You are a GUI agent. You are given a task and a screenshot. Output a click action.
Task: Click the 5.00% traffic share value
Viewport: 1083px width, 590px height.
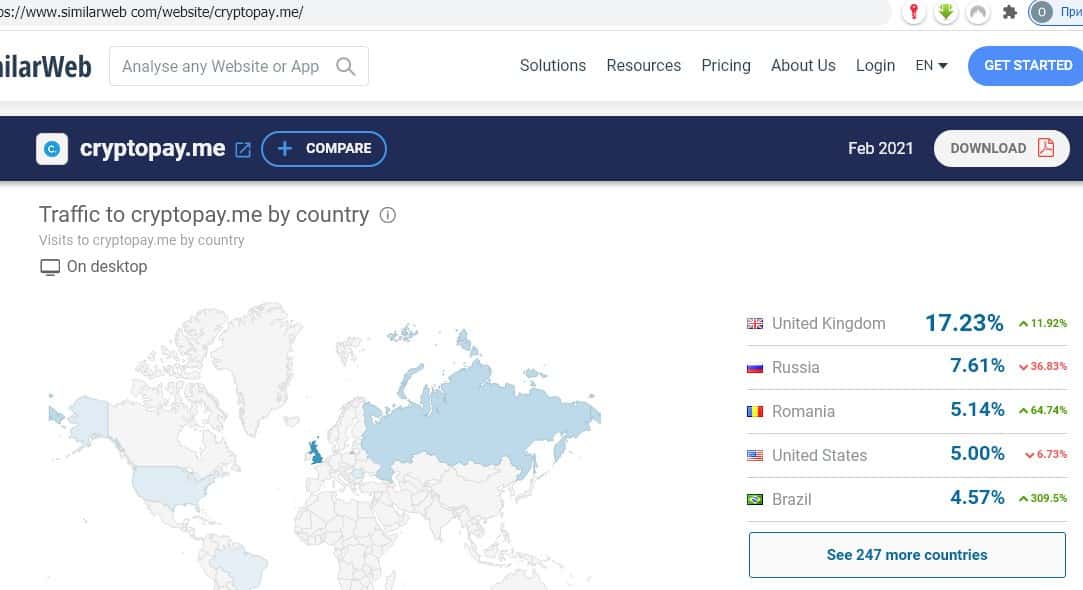[977, 453]
